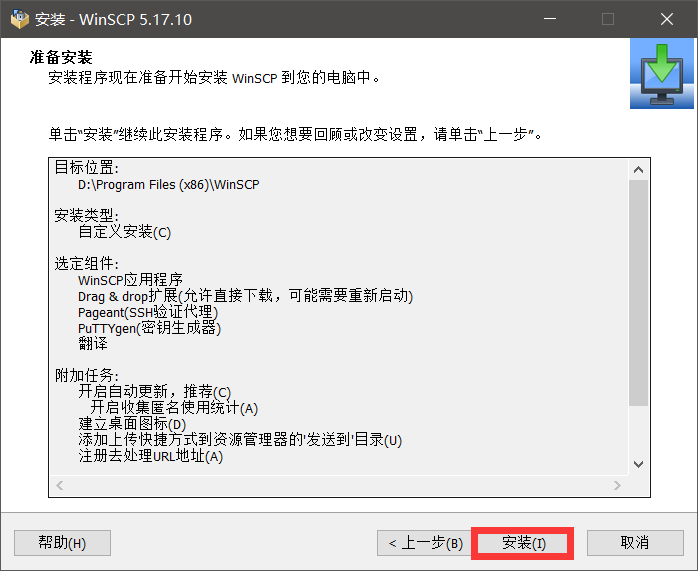Click the 翻译 component line
Screen dimensions: 698x571
click(x=93, y=344)
